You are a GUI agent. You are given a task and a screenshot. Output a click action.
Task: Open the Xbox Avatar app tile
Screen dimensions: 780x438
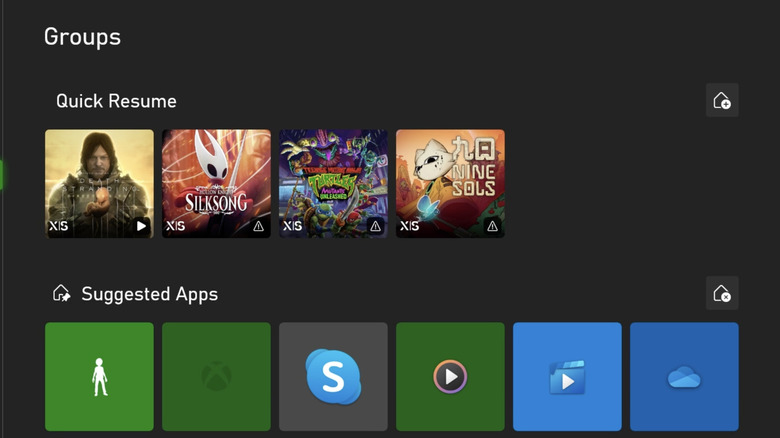[x=99, y=377]
